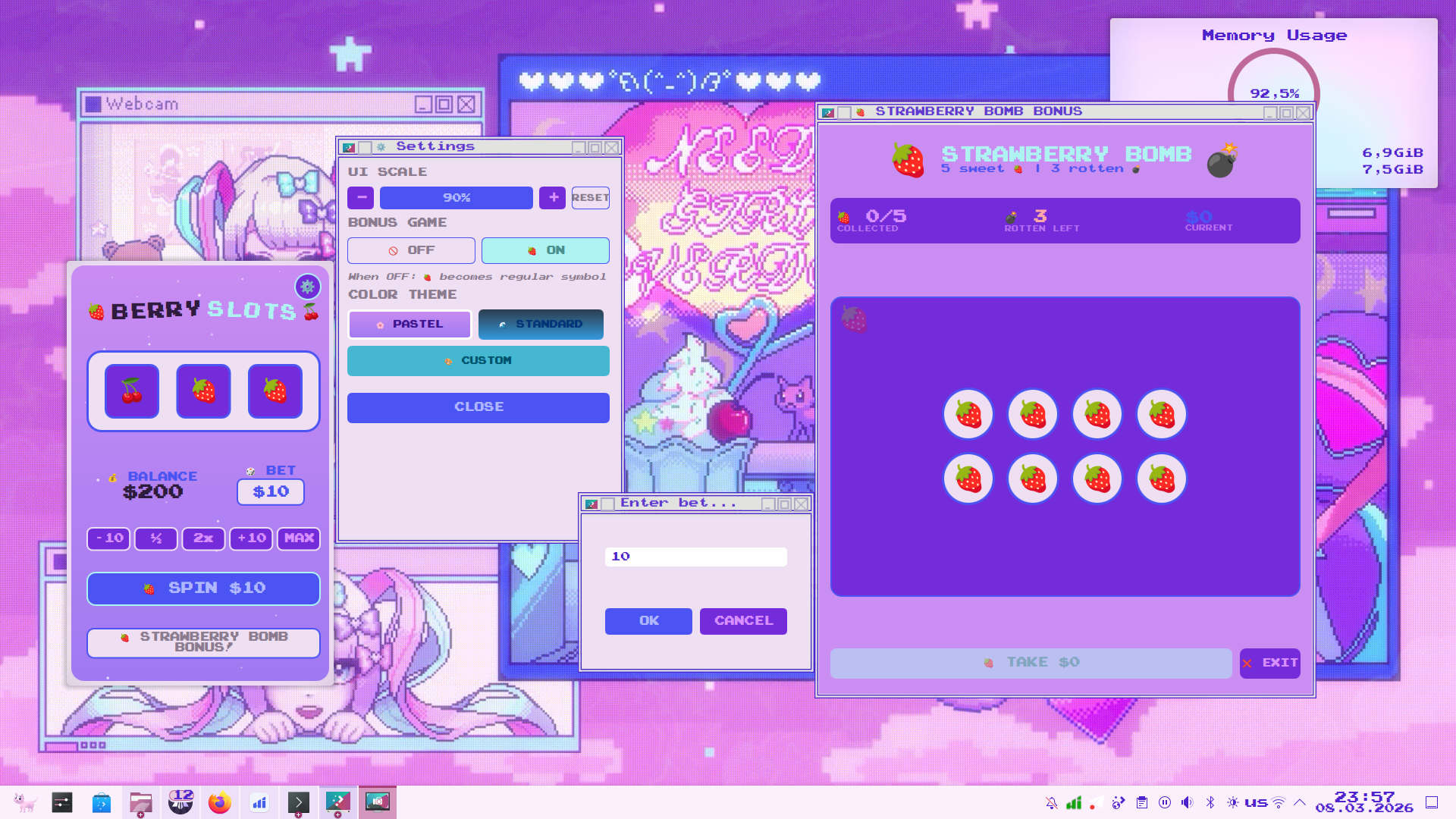Pick the last strawberry in the bottom row

(x=1162, y=479)
